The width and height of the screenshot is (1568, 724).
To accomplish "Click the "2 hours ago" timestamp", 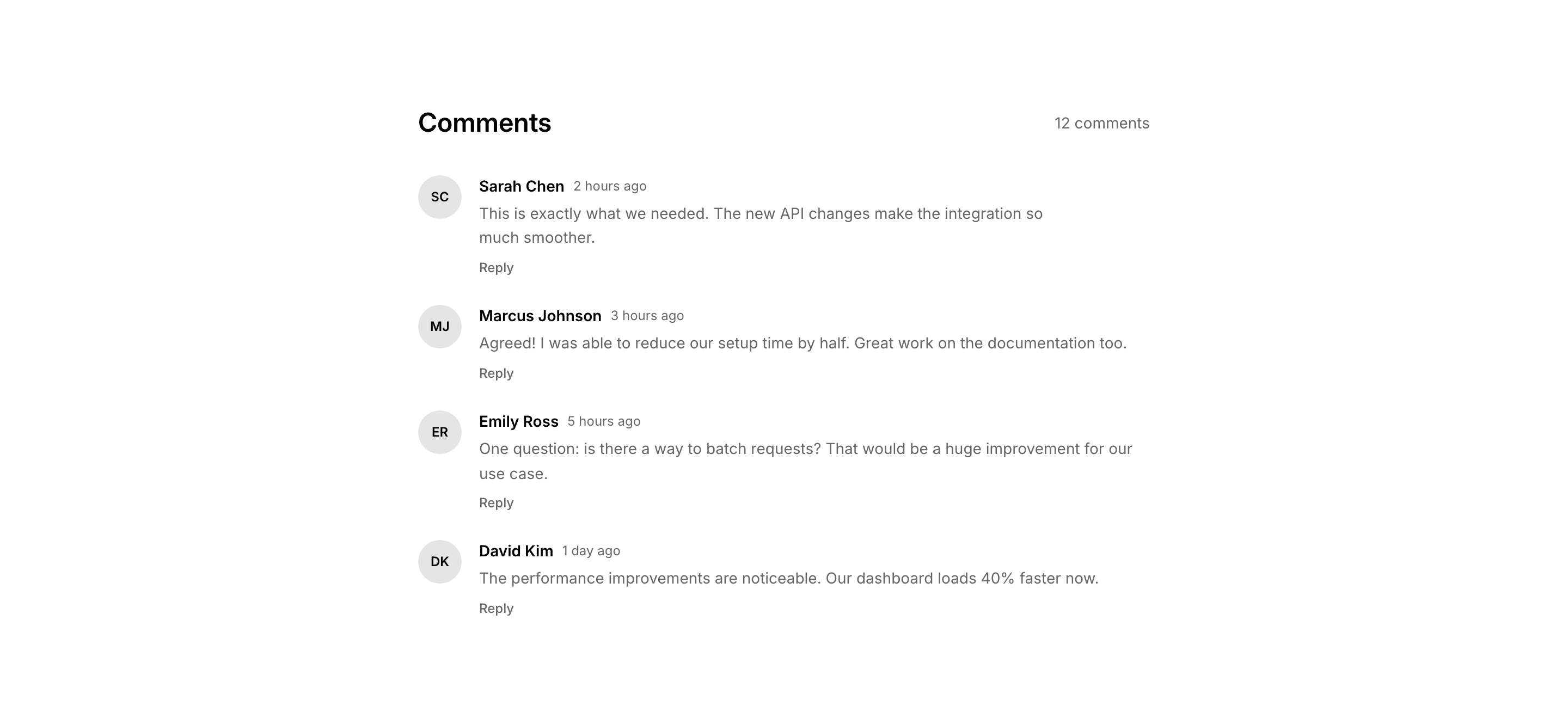I will (x=609, y=186).
